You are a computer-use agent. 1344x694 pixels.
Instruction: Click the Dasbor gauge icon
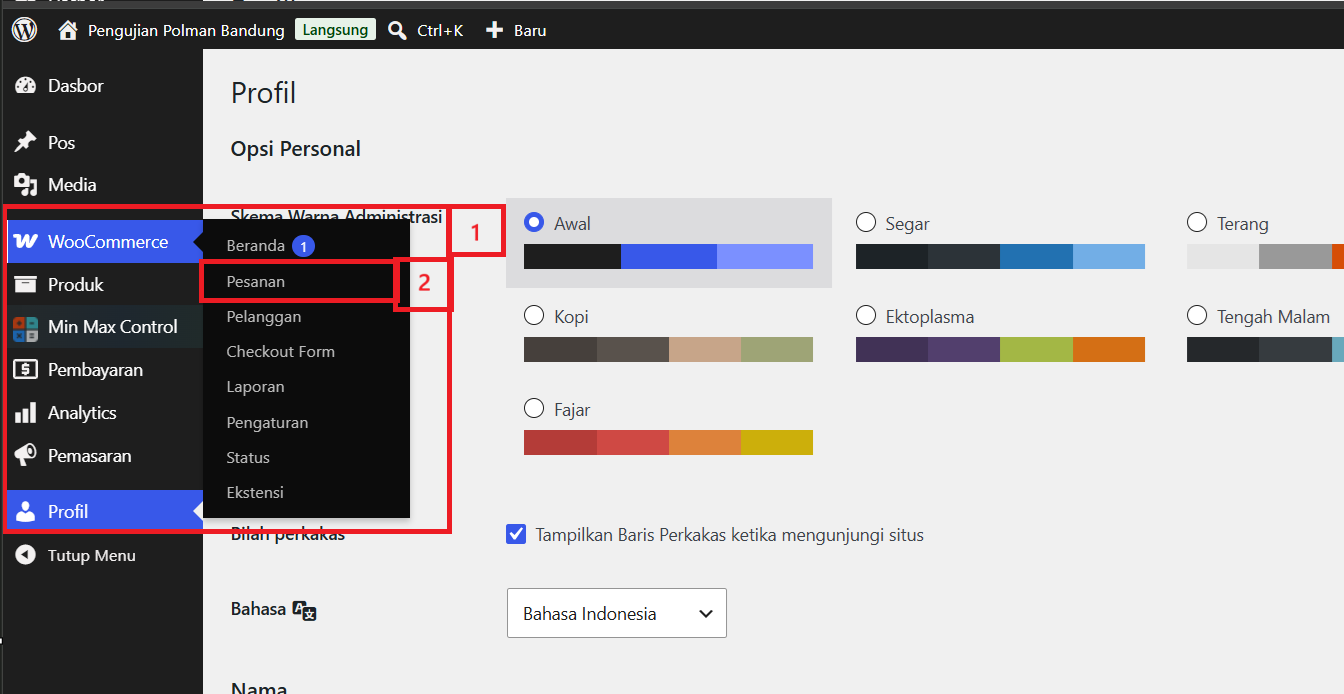[x=26, y=86]
